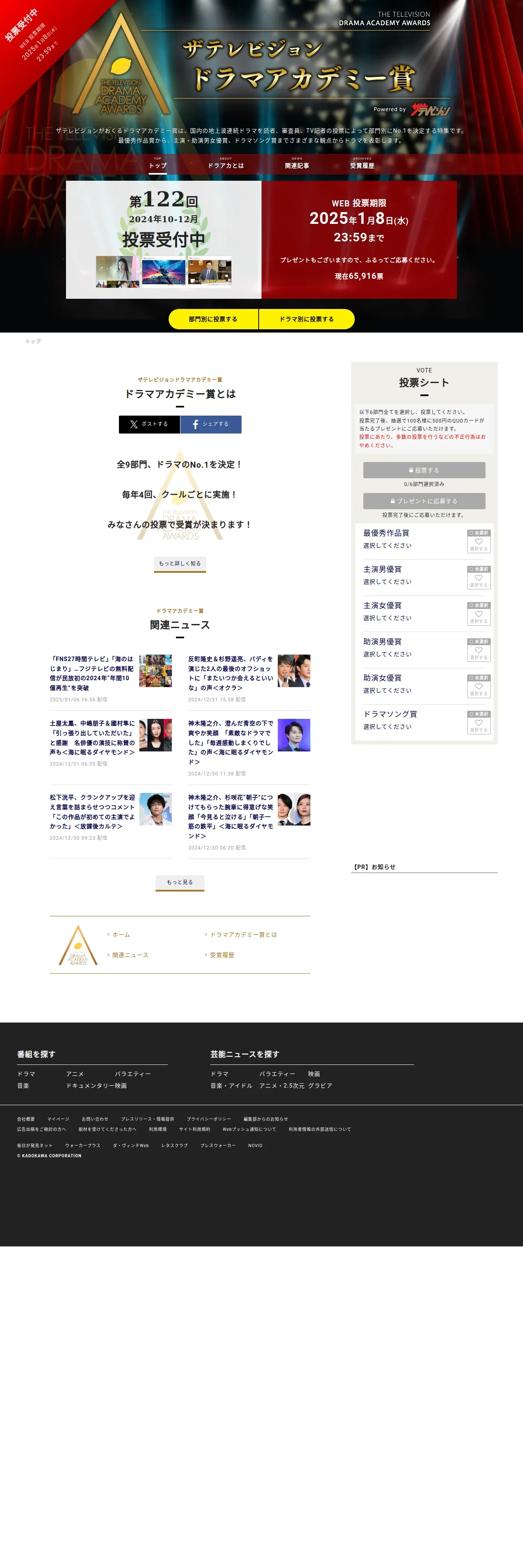Click the footer Drama Academy Awards logo
The image size is (523, 1568).
pos(78,945)
